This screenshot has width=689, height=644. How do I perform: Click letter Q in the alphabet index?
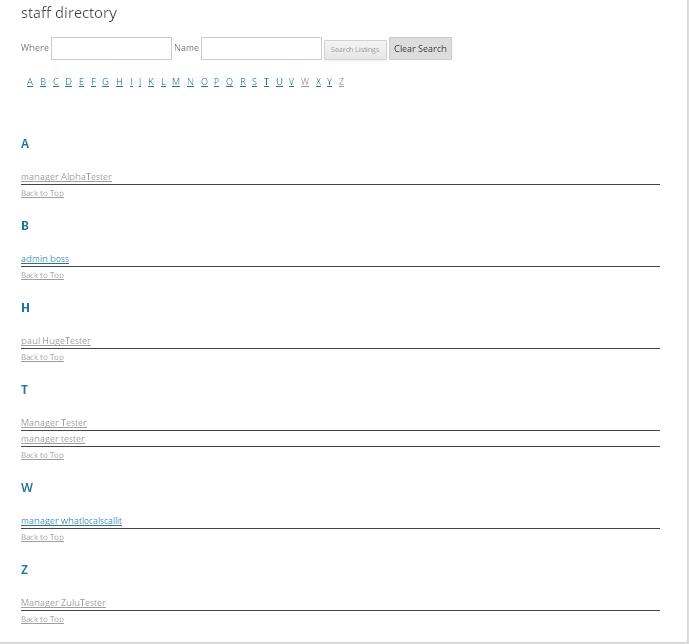229,82
